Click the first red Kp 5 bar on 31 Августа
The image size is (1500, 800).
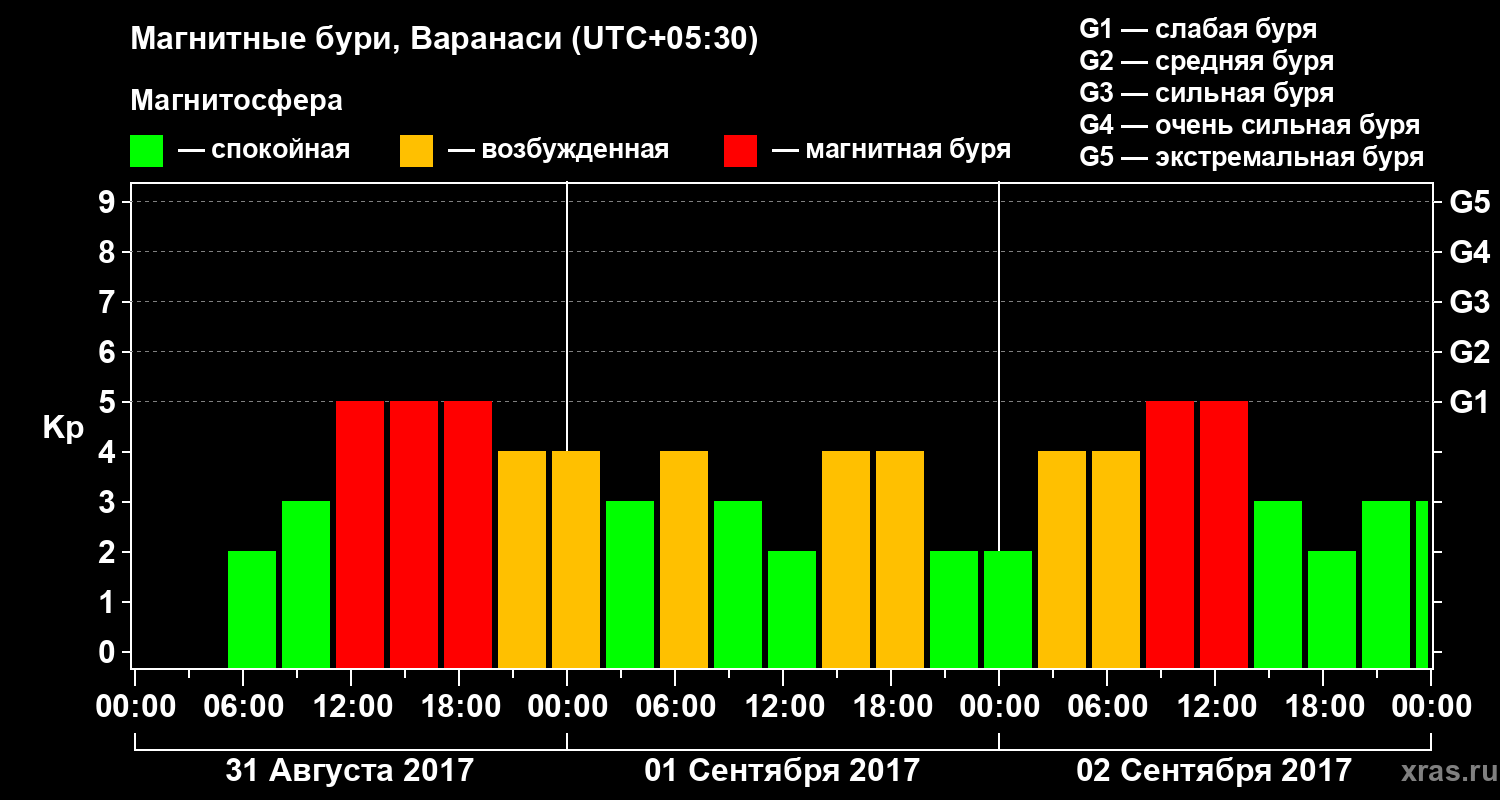360,534
